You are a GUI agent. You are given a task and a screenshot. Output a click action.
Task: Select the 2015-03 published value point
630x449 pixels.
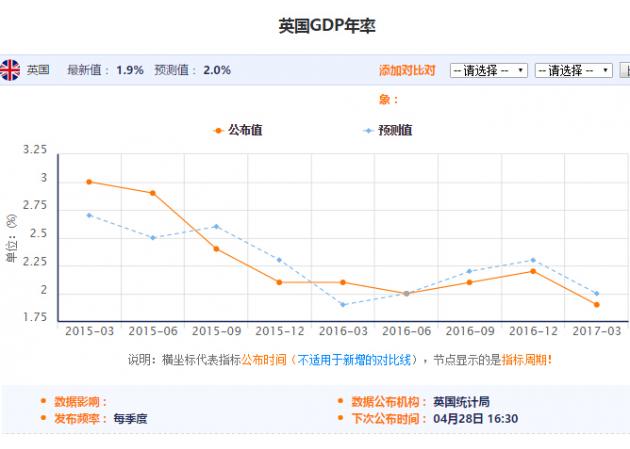pyautogui.click(x=89, y=182)
